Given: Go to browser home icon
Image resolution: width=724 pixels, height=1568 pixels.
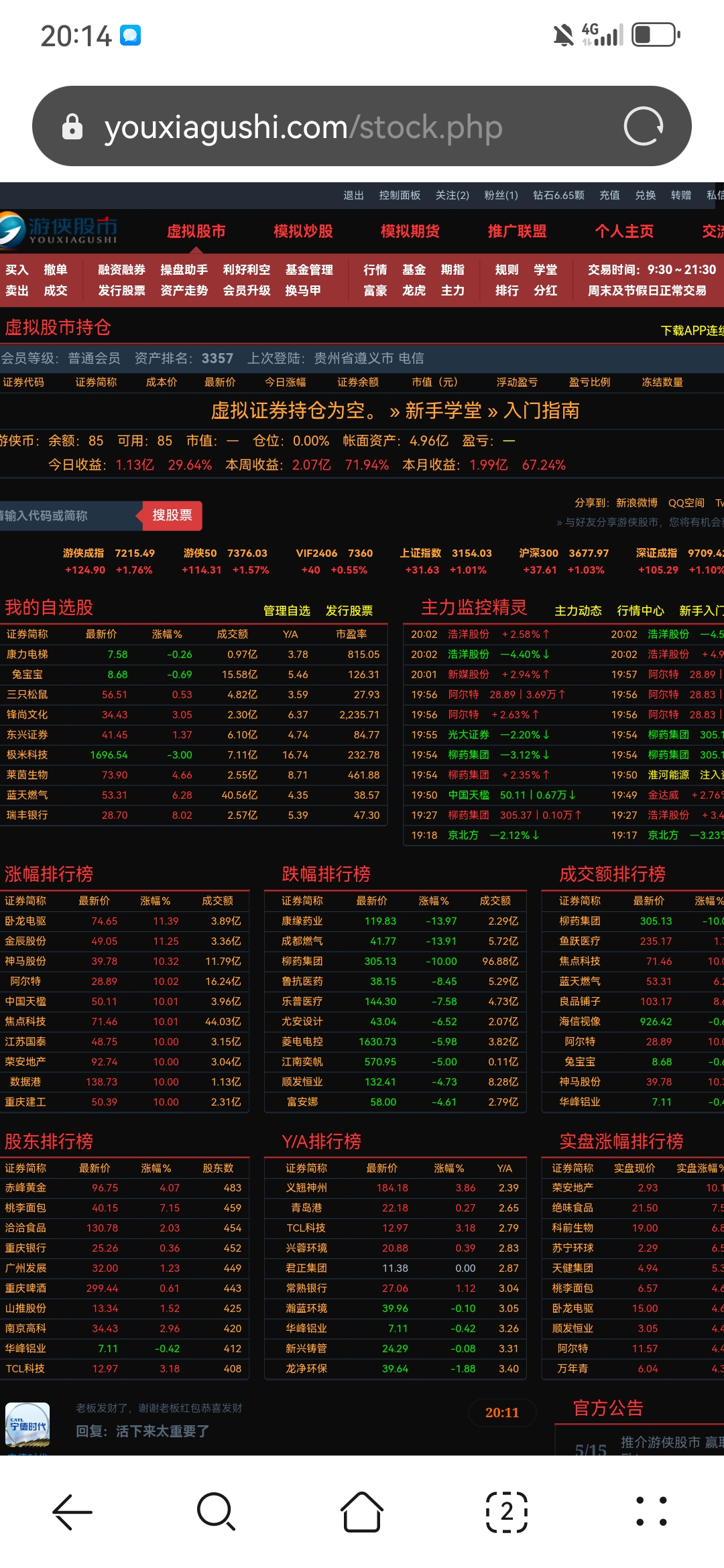Looking at the screenshot, I should coord(362,1512).
